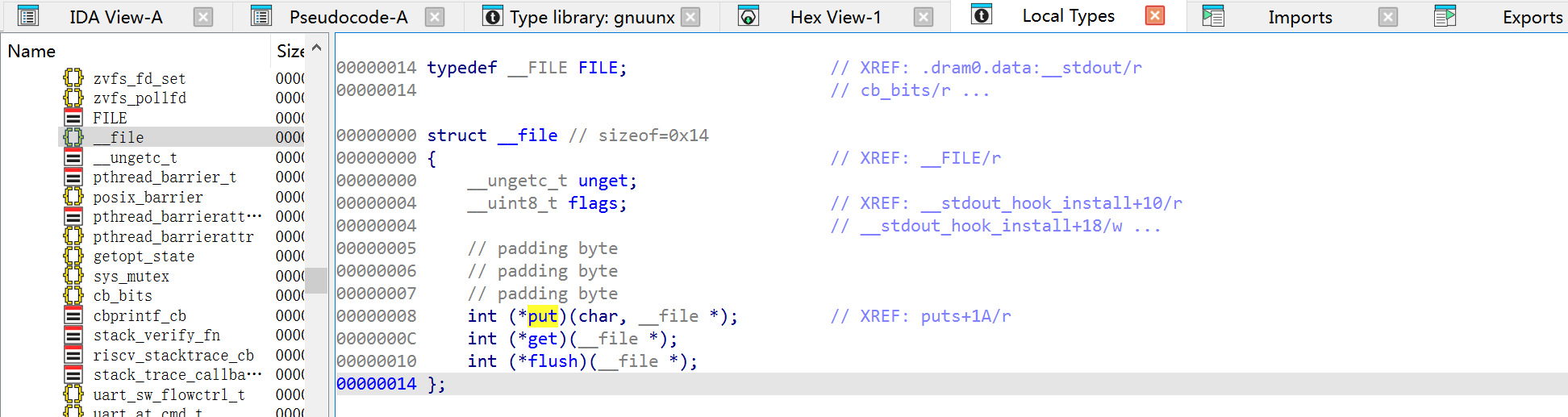Image resolution: width=1568 pixels, height=417 pixels.
Task: Select pthread_barrier_t in the type list
Action: point(165,177)
